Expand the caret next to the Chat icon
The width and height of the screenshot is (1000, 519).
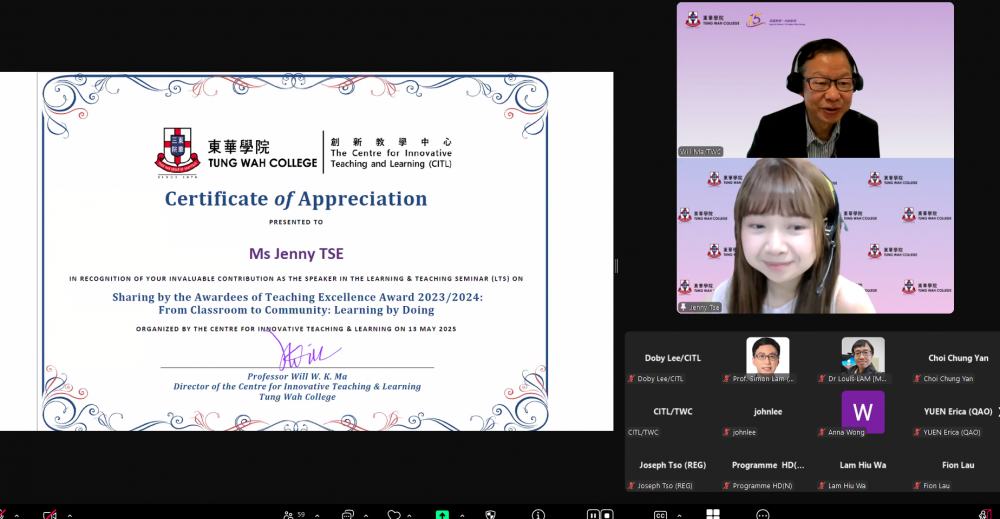[x=366, y=515]
